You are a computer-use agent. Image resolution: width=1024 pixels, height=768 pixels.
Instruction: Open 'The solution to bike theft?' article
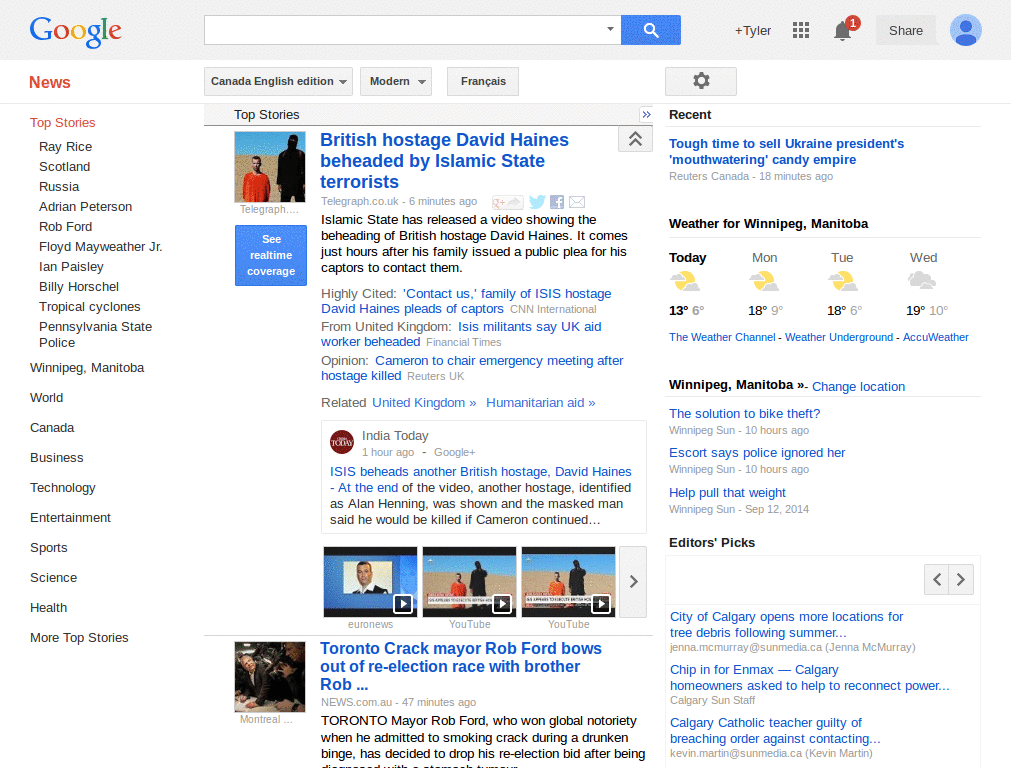pyautogui.click(x=744, y=413)
